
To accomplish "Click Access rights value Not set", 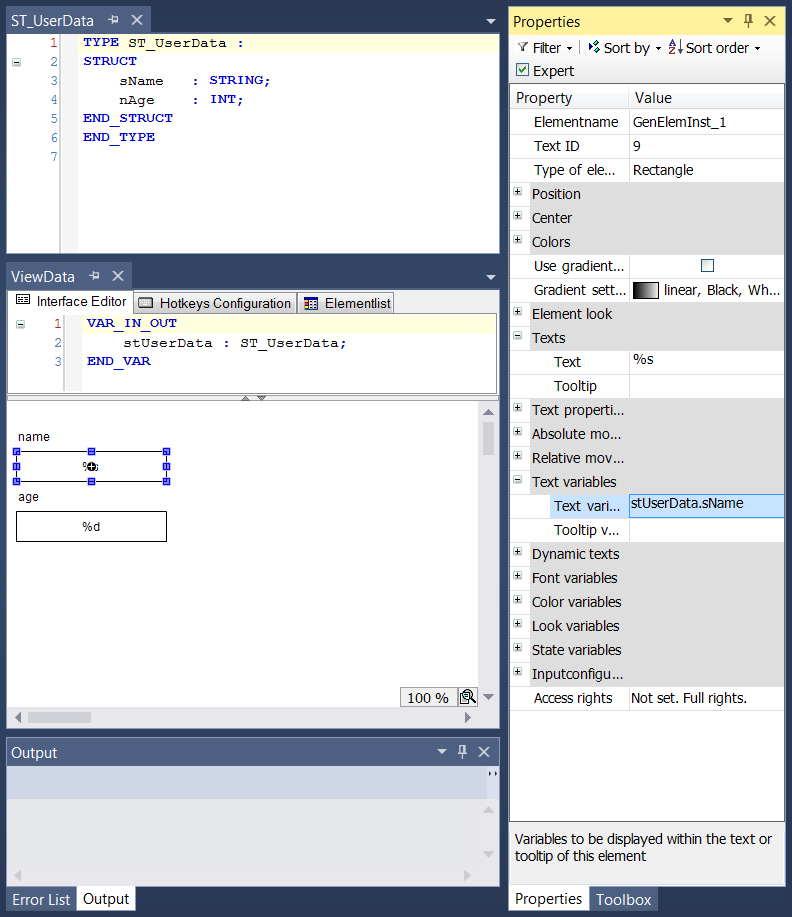I will [x=706, y=698].
